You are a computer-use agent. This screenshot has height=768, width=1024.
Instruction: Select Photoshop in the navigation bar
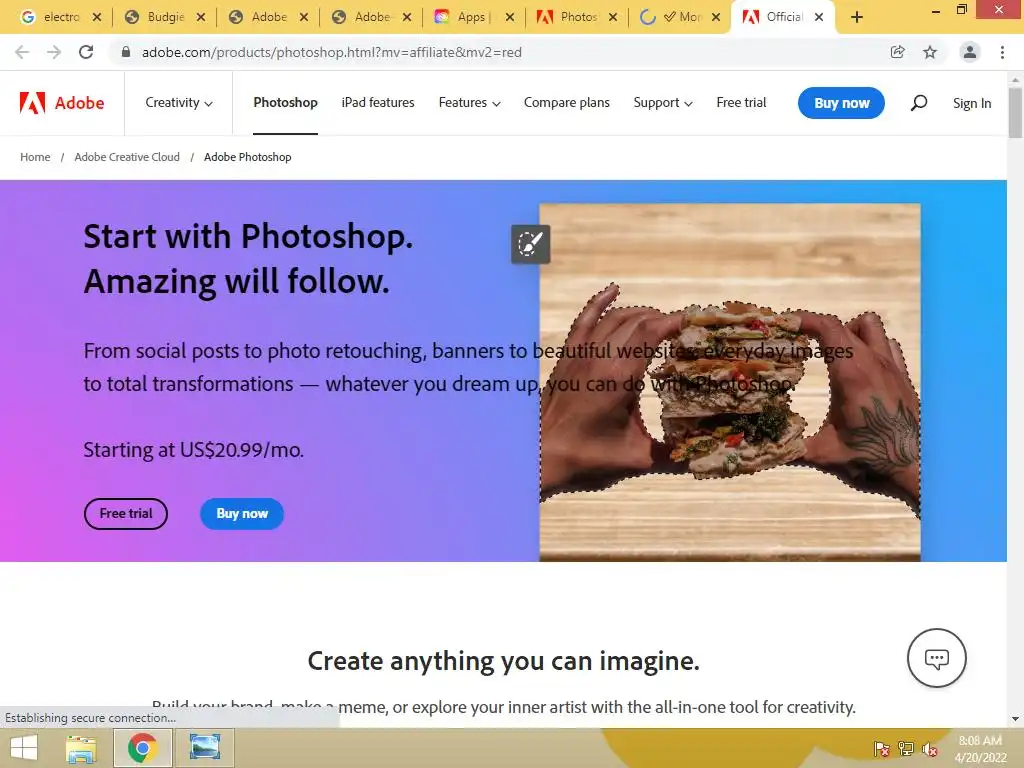click(x=285, y=103)
